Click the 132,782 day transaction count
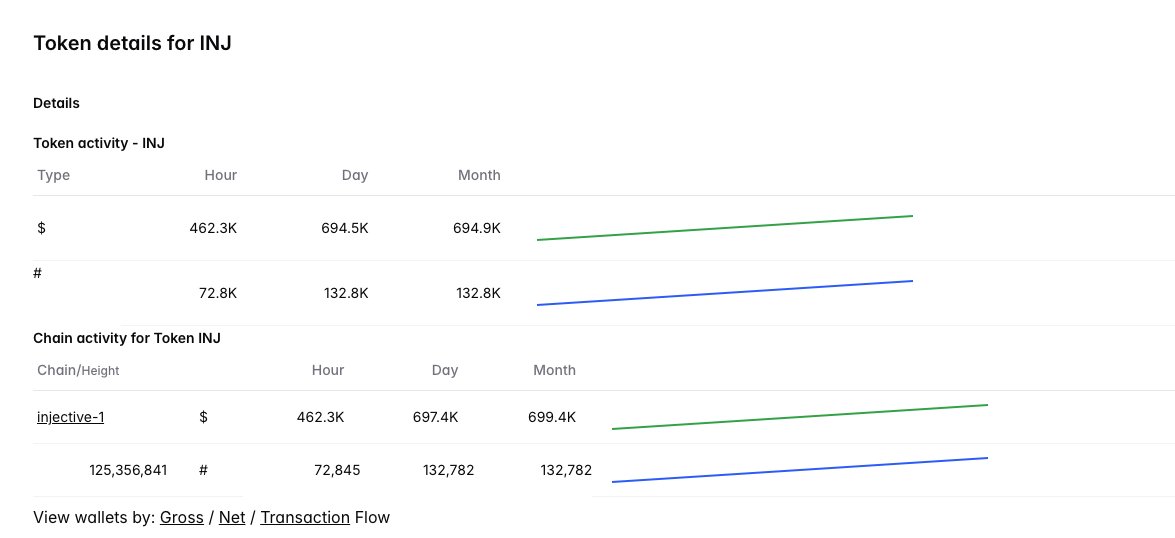 [x=449, y=471]
